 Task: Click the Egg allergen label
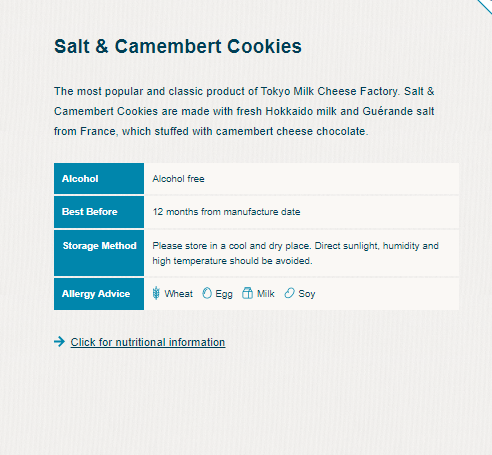pos(224,294)
